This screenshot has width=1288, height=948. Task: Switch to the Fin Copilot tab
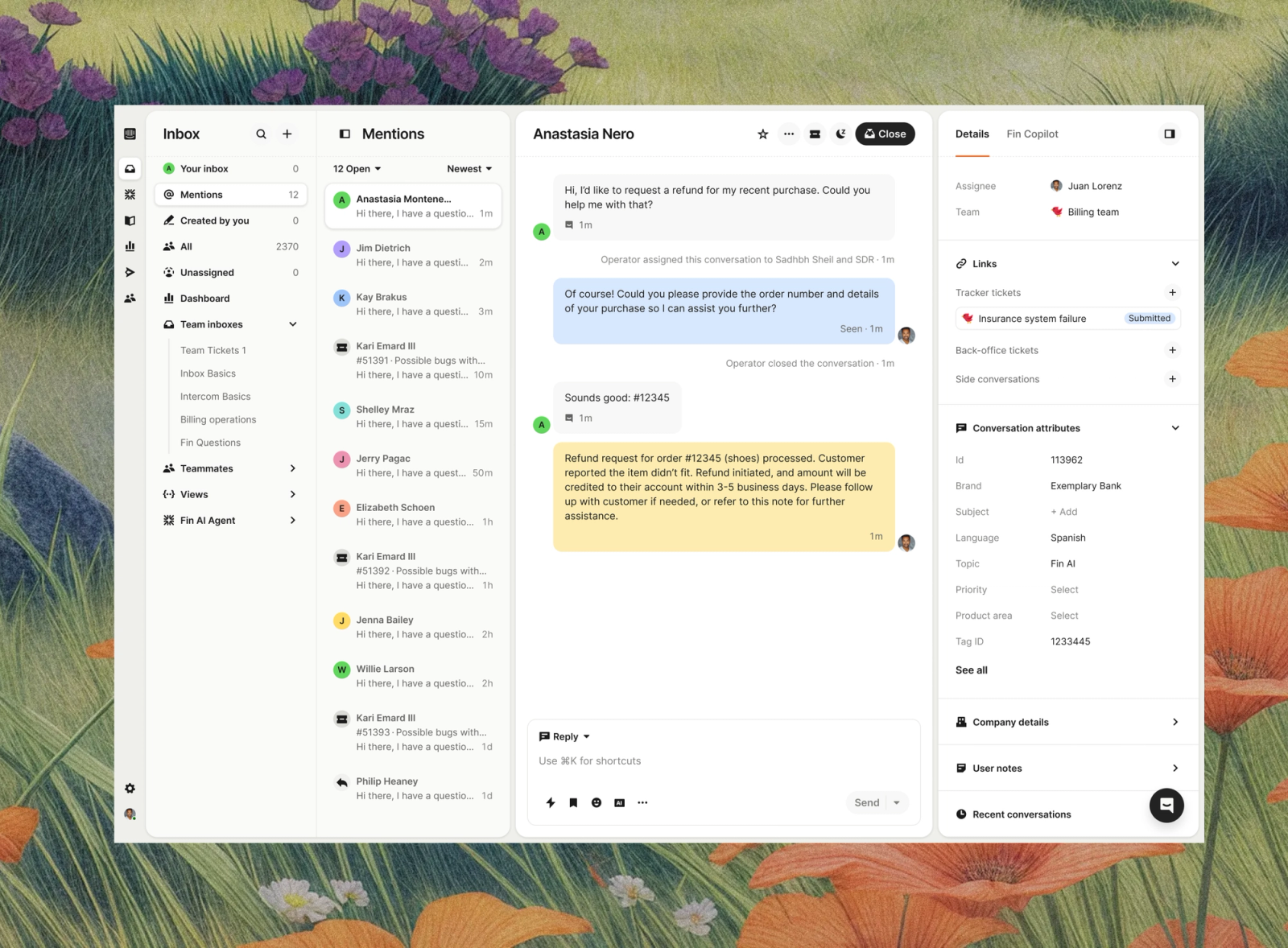[x=1032, y=134]
